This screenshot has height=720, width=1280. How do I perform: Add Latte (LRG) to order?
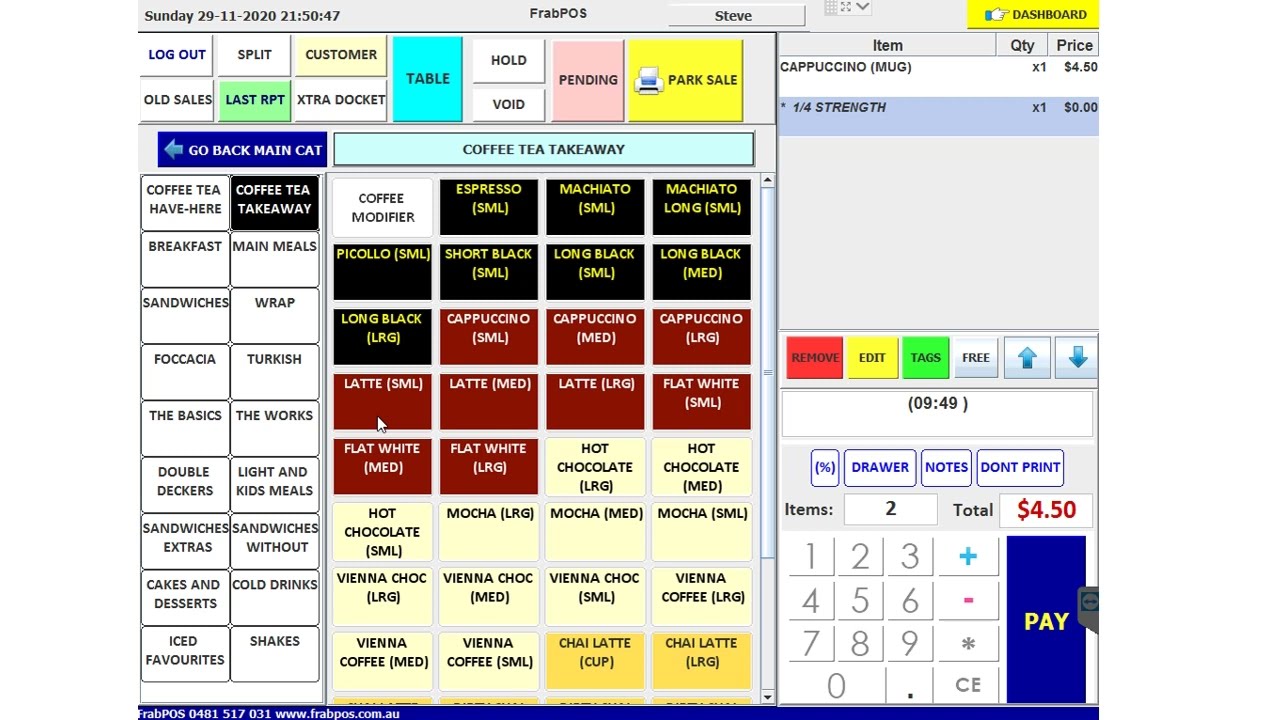pyautogui.click(x=595, y=402)
